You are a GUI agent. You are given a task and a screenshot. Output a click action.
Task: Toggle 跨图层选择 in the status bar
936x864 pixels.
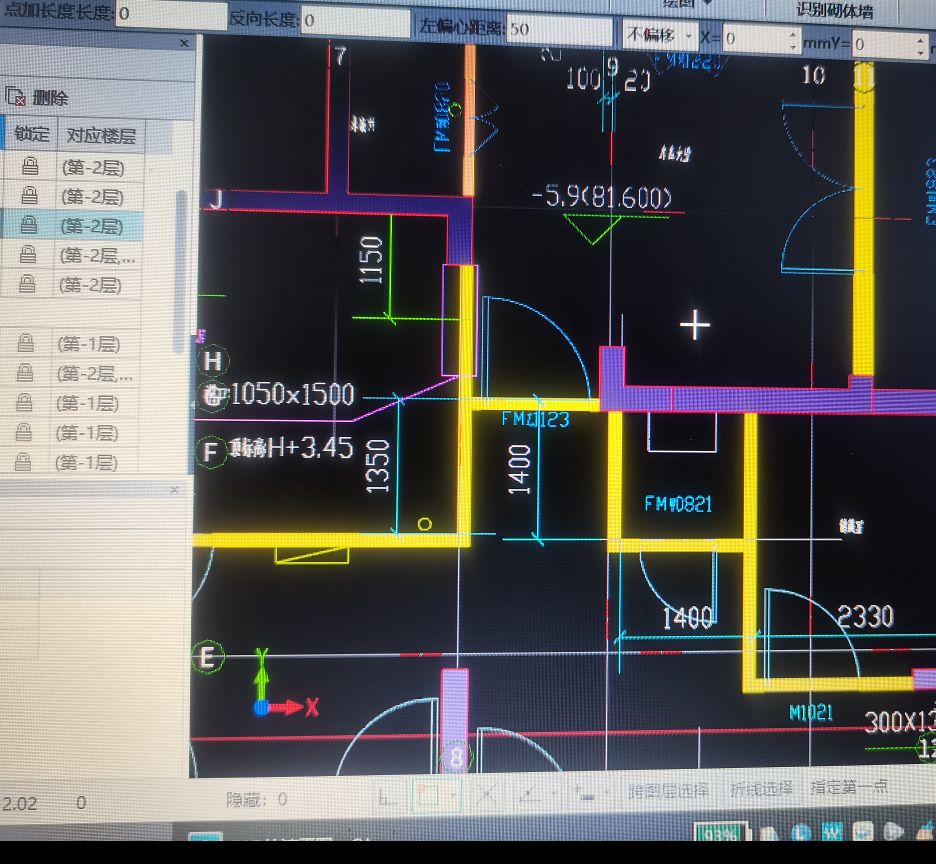pyautogui.click(x=667, y=791)
